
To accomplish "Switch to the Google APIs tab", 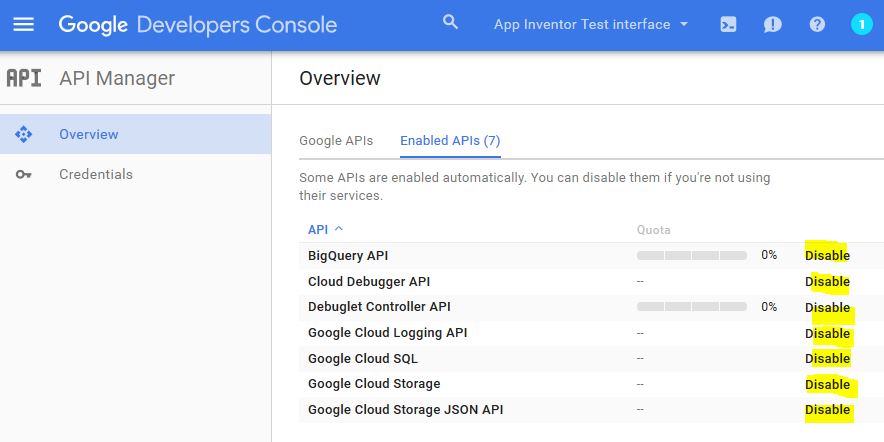I will [336, 140].
